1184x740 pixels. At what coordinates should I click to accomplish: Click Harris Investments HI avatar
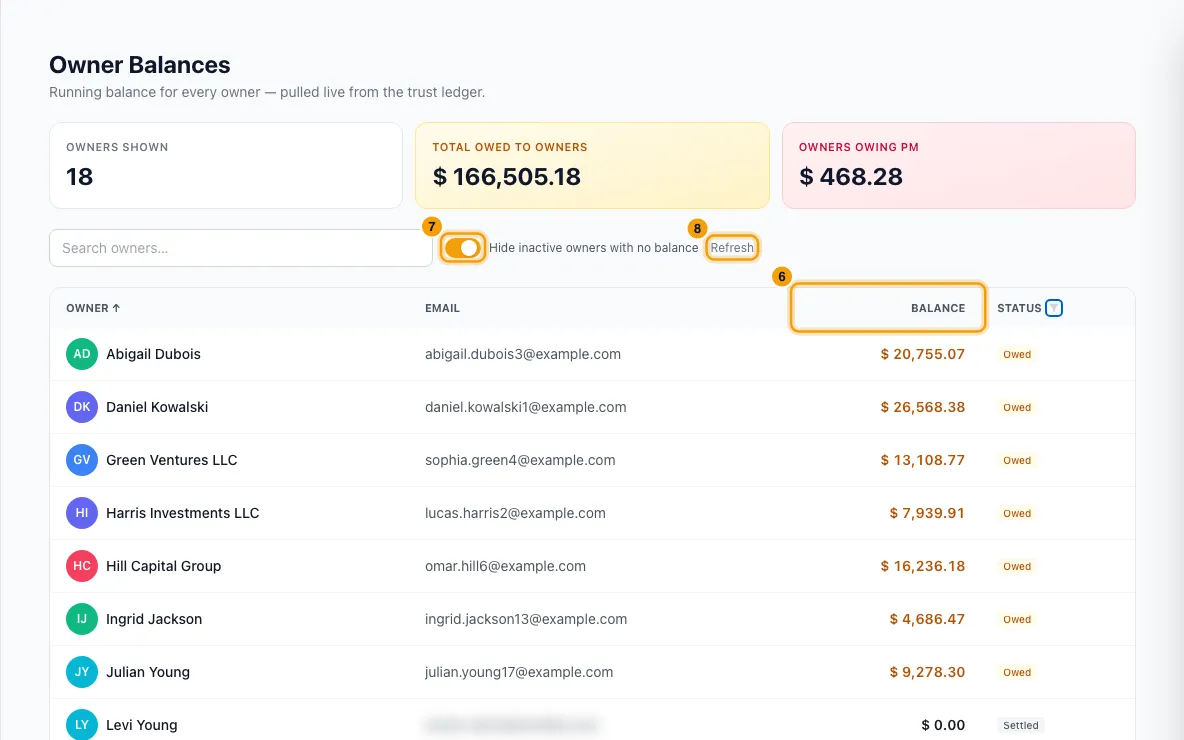click(x=82, y=513)
